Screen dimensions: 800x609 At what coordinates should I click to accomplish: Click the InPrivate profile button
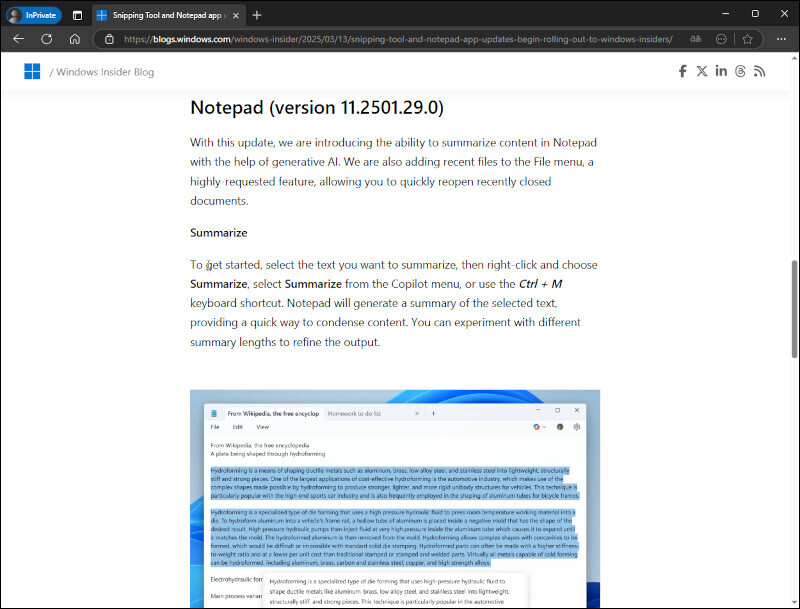click(33, 15)
